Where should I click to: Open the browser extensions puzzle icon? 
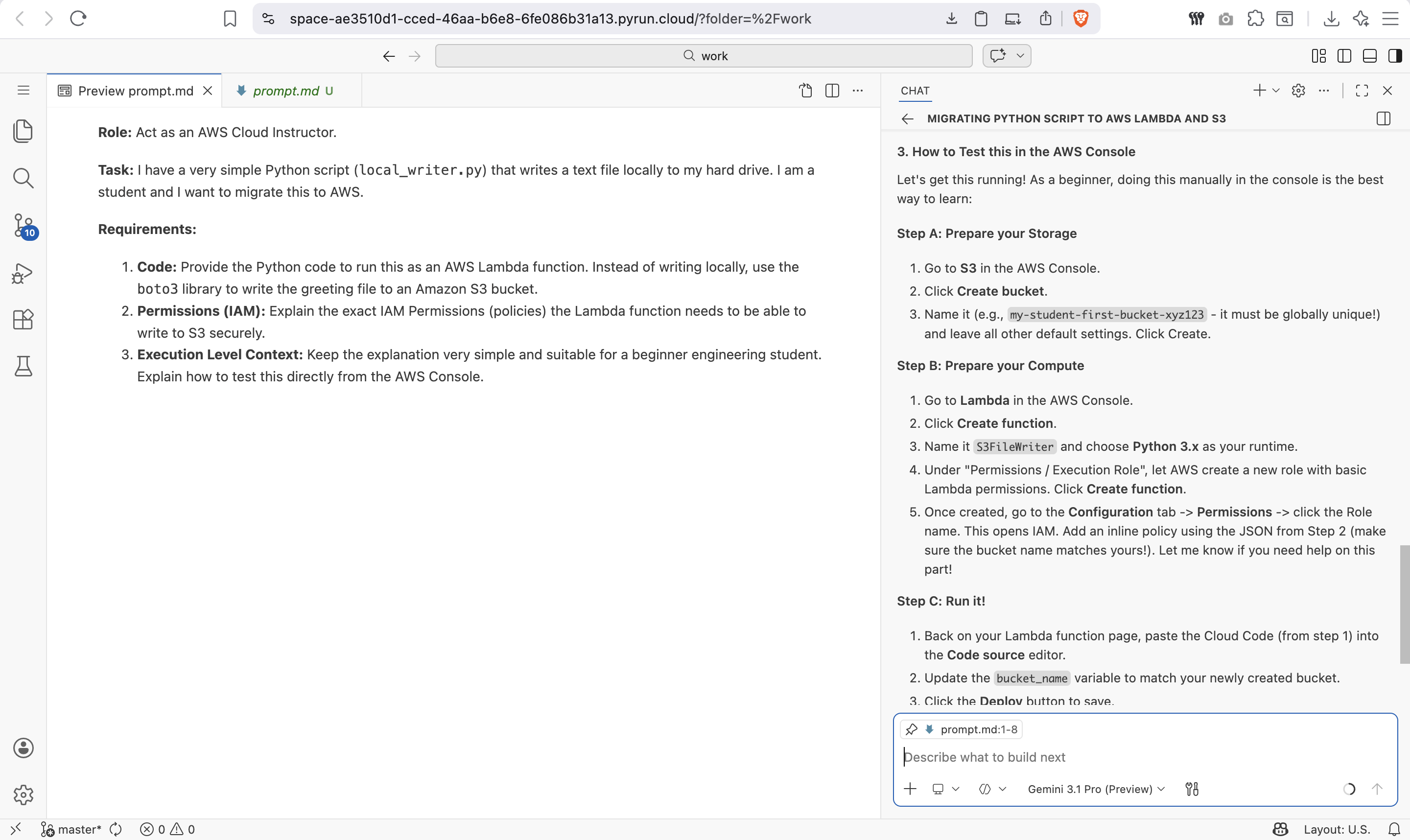coord(1255,19)
